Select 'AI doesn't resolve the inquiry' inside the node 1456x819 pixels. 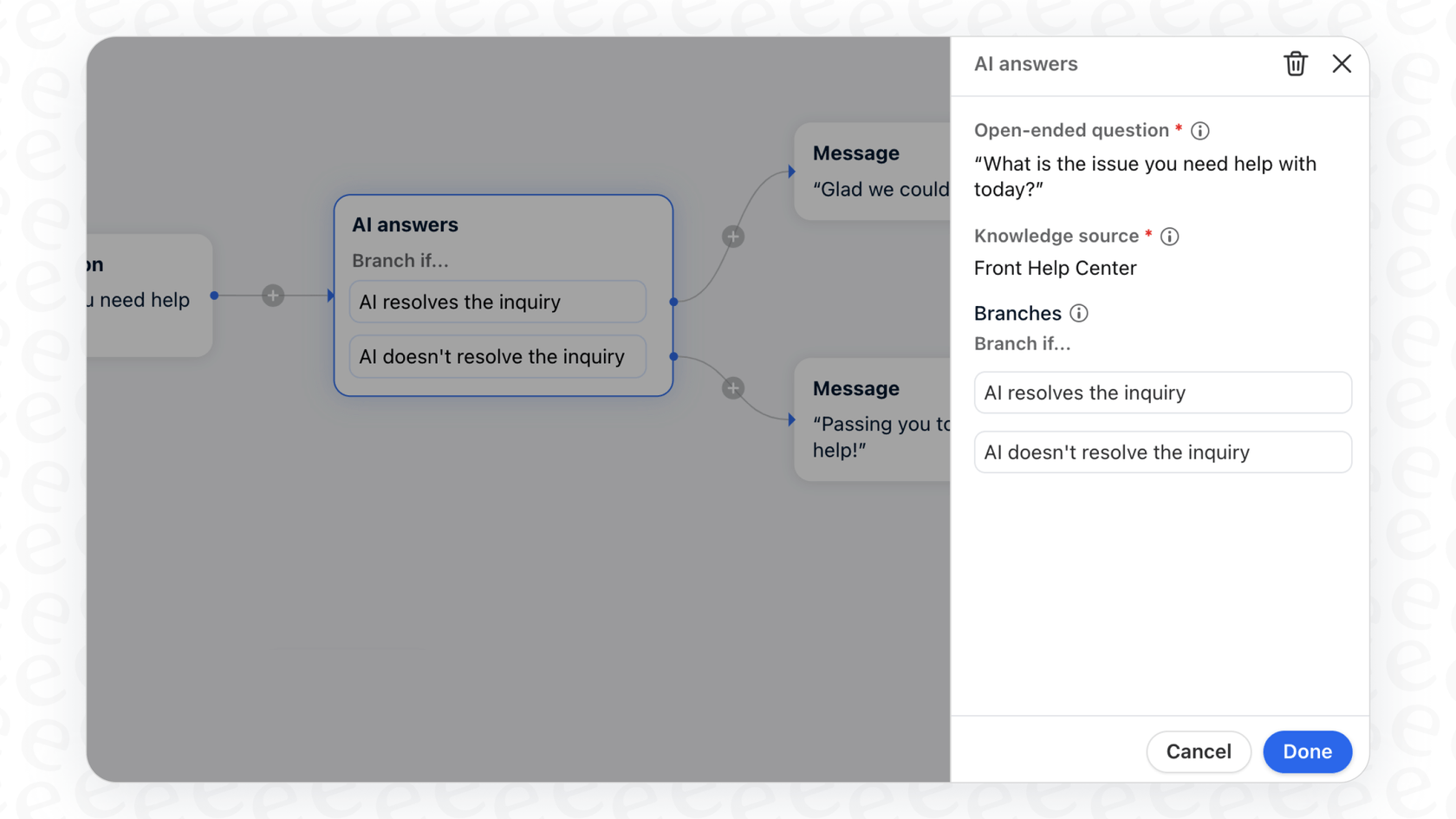(497, 356)
